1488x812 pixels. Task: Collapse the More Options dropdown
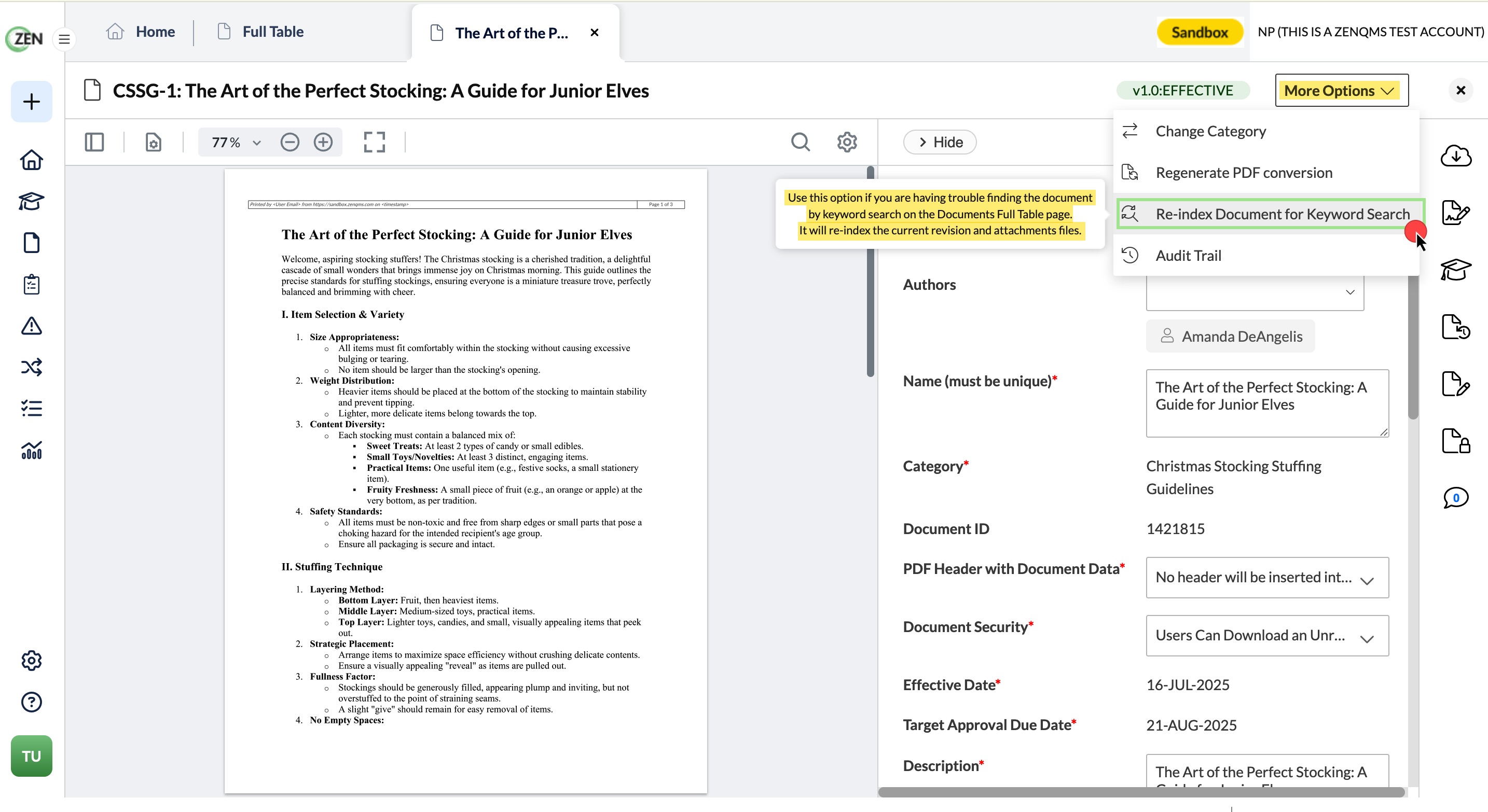coord(1341,91)
